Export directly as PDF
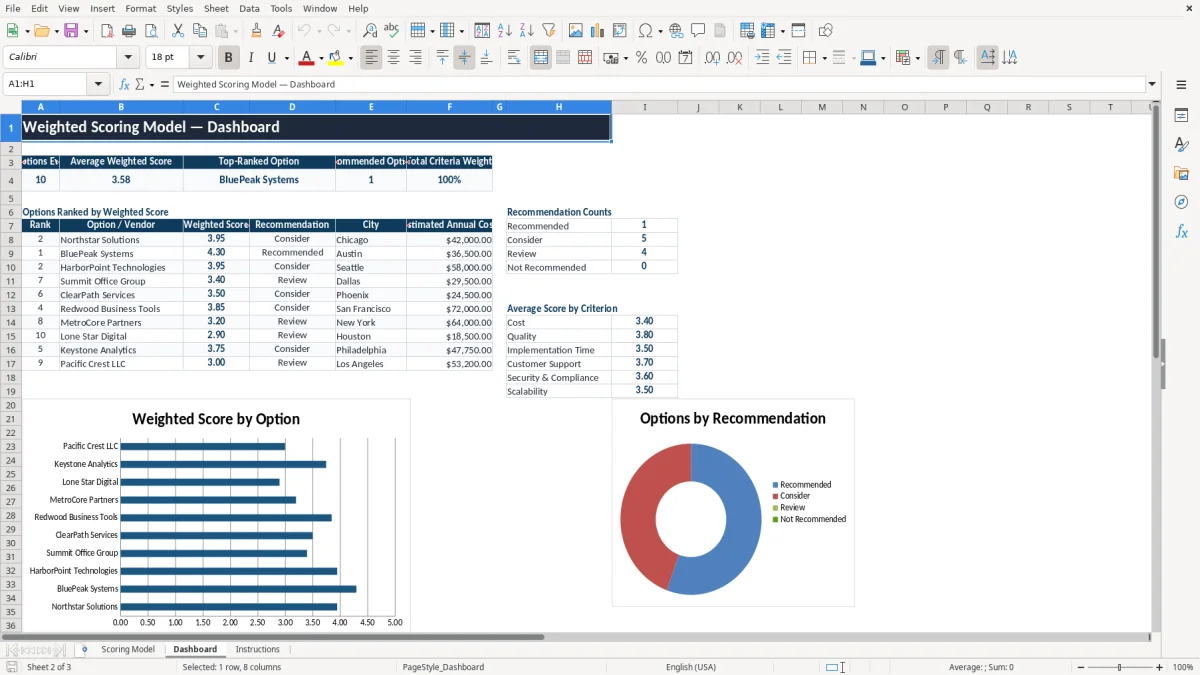The image size is (1200, 675). [x=107, y=31]
